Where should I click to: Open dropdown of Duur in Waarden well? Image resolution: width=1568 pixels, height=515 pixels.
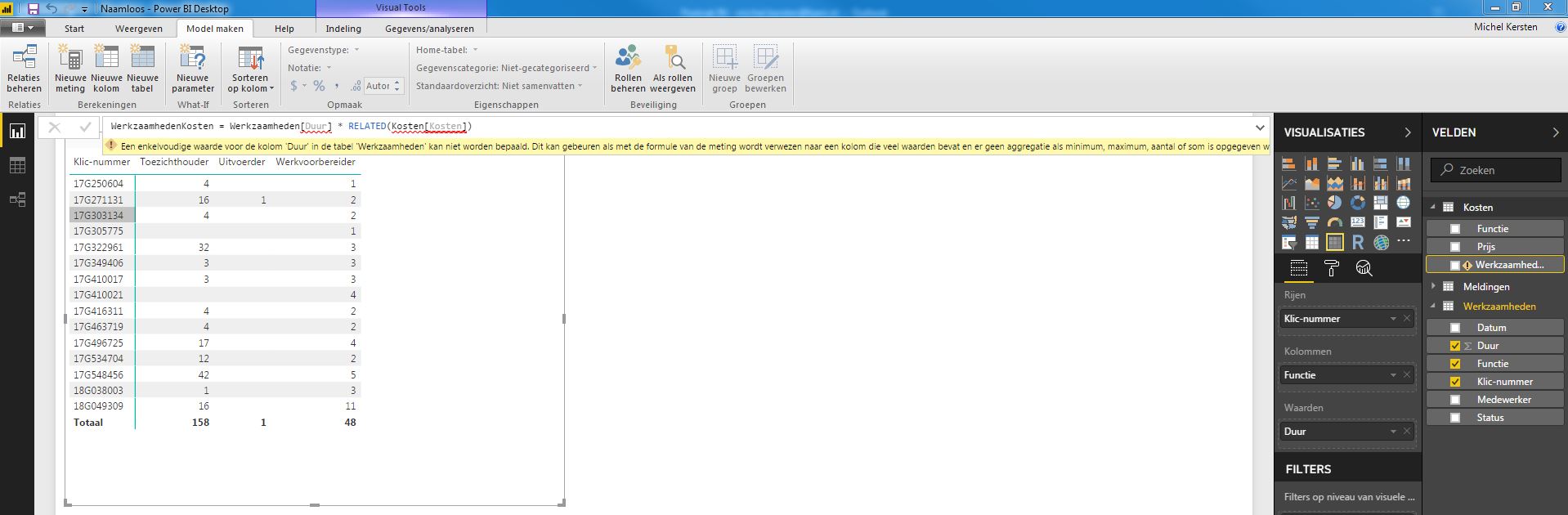(1393, 432)
